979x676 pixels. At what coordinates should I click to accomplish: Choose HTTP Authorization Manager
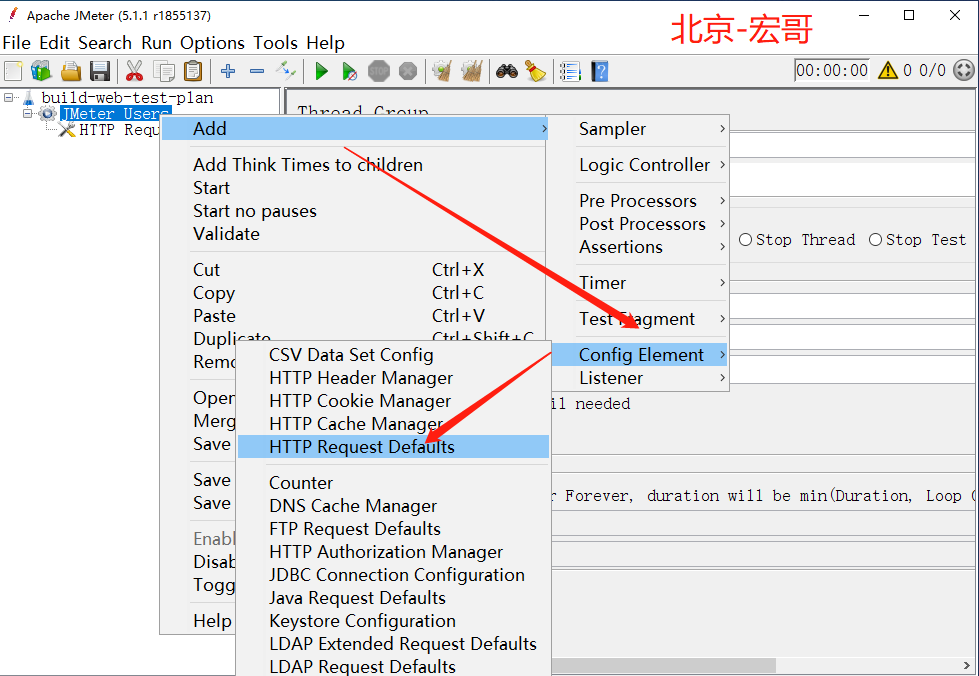pos(393,552)
